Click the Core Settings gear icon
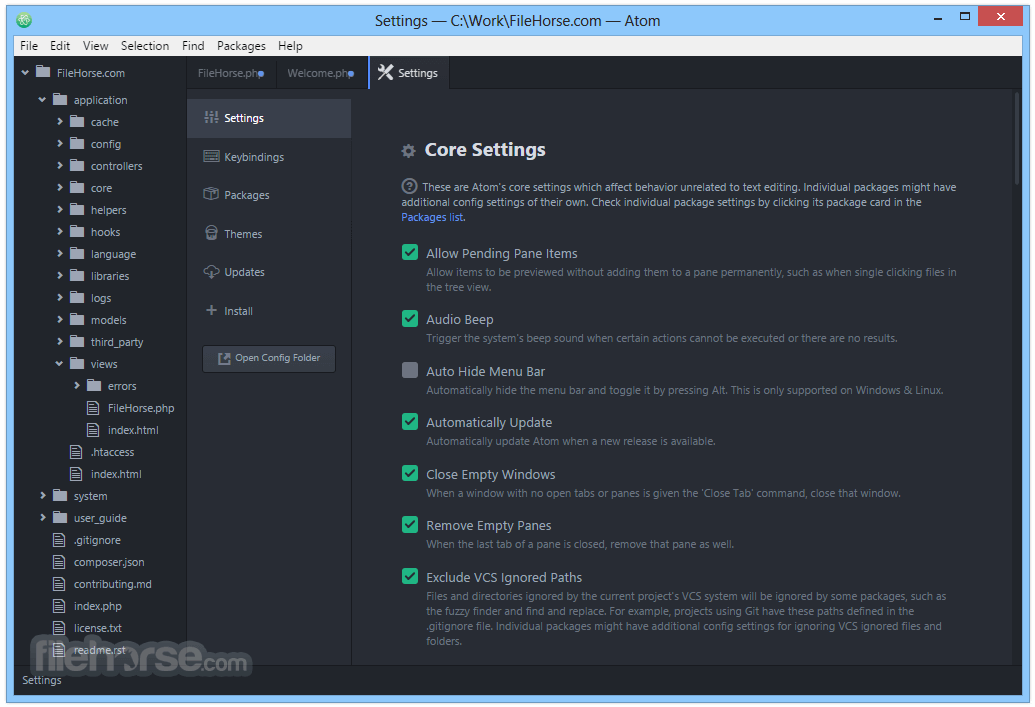The image size is (1035, 707). click(409, 151)
